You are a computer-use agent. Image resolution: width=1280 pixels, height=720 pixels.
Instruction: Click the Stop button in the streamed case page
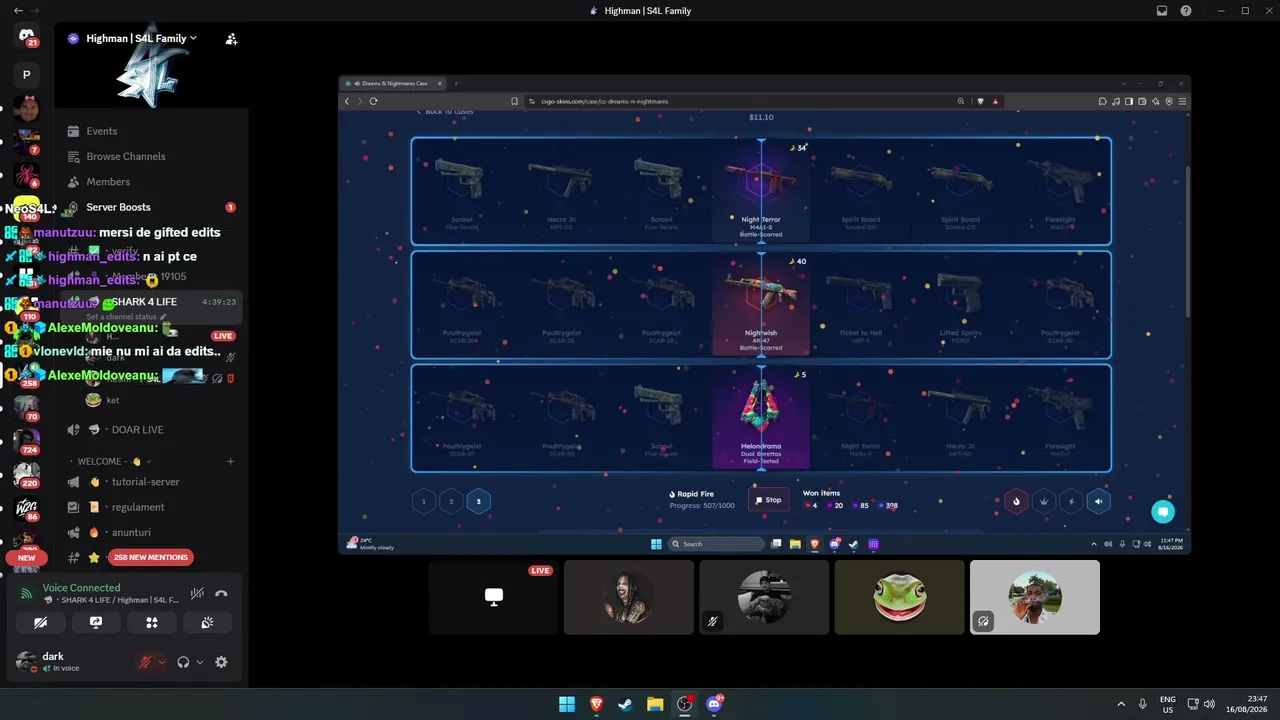[769, 500]
